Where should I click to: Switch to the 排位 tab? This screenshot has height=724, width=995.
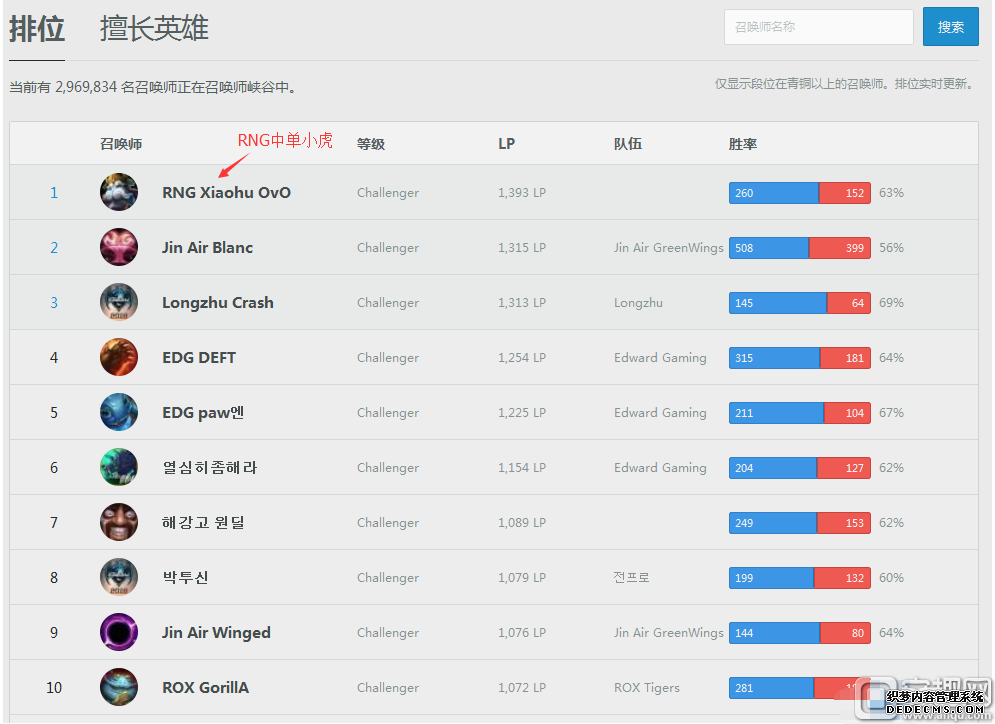[37, 29]
